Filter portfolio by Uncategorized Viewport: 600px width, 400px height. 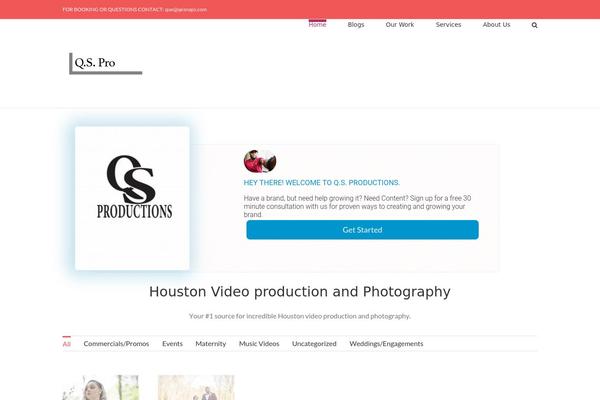click(x=314, y=344)
